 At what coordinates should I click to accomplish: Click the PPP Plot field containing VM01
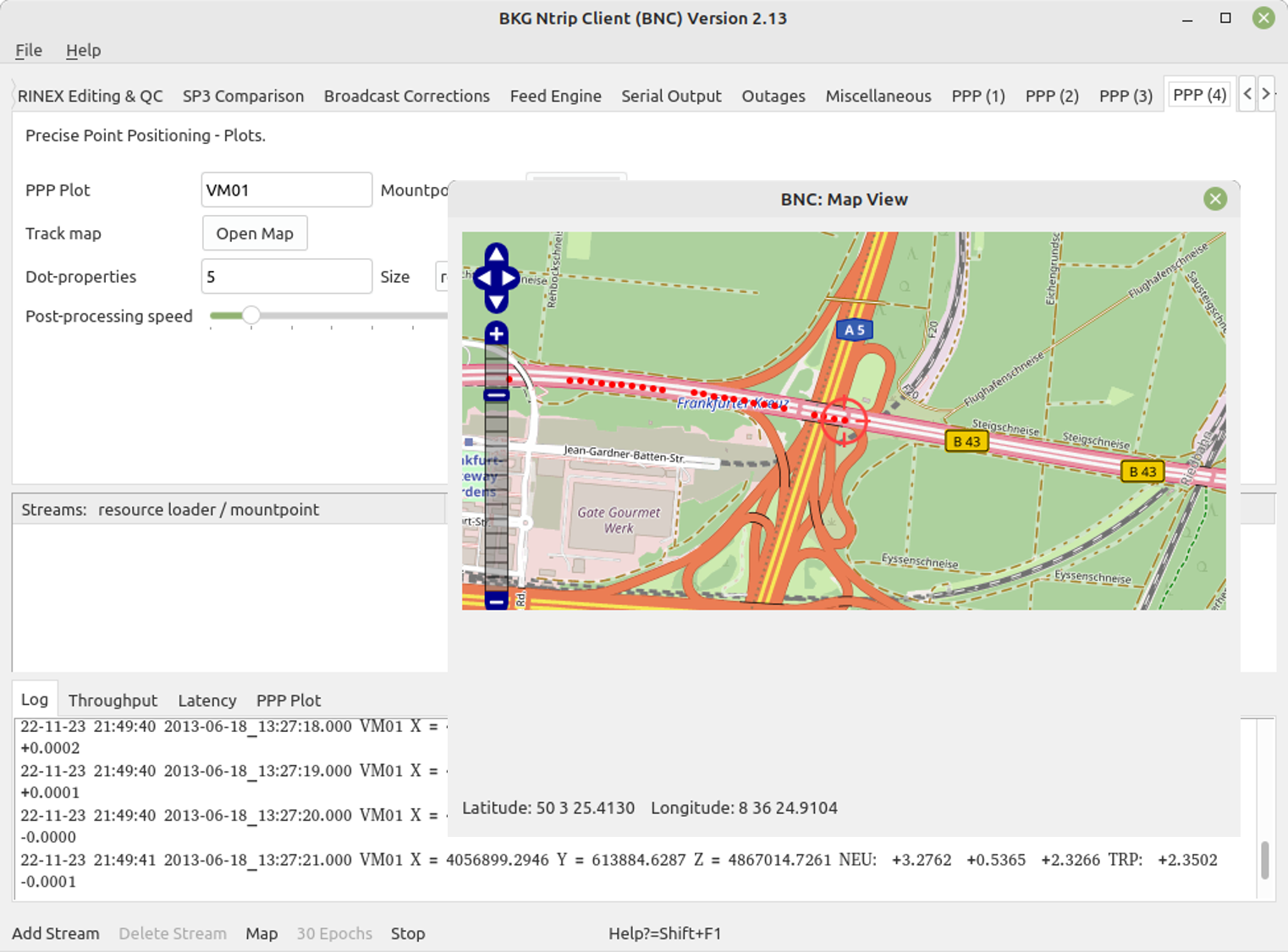(x=286, y=190)
